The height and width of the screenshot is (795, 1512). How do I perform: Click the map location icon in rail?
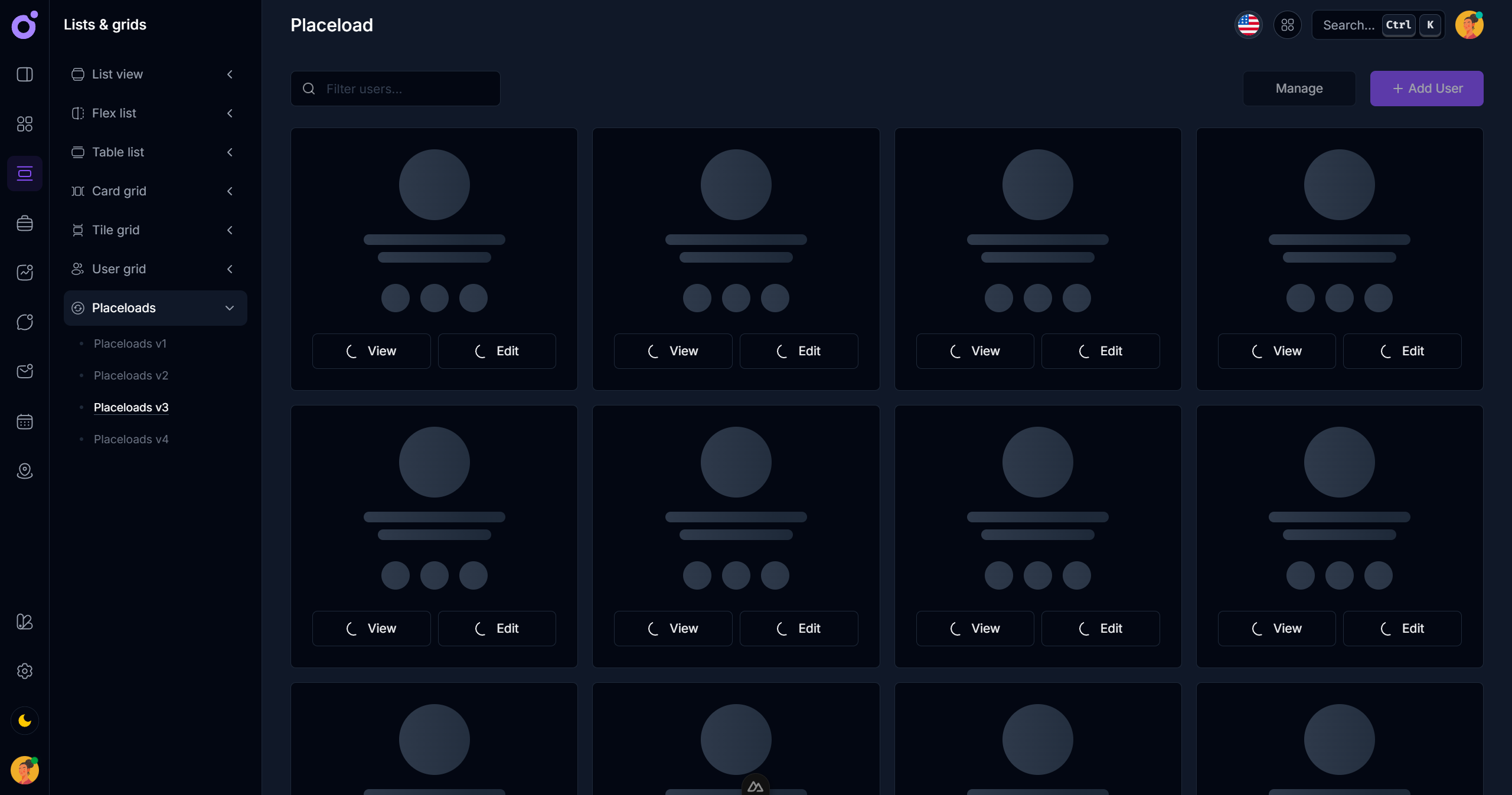click(25, 471)
